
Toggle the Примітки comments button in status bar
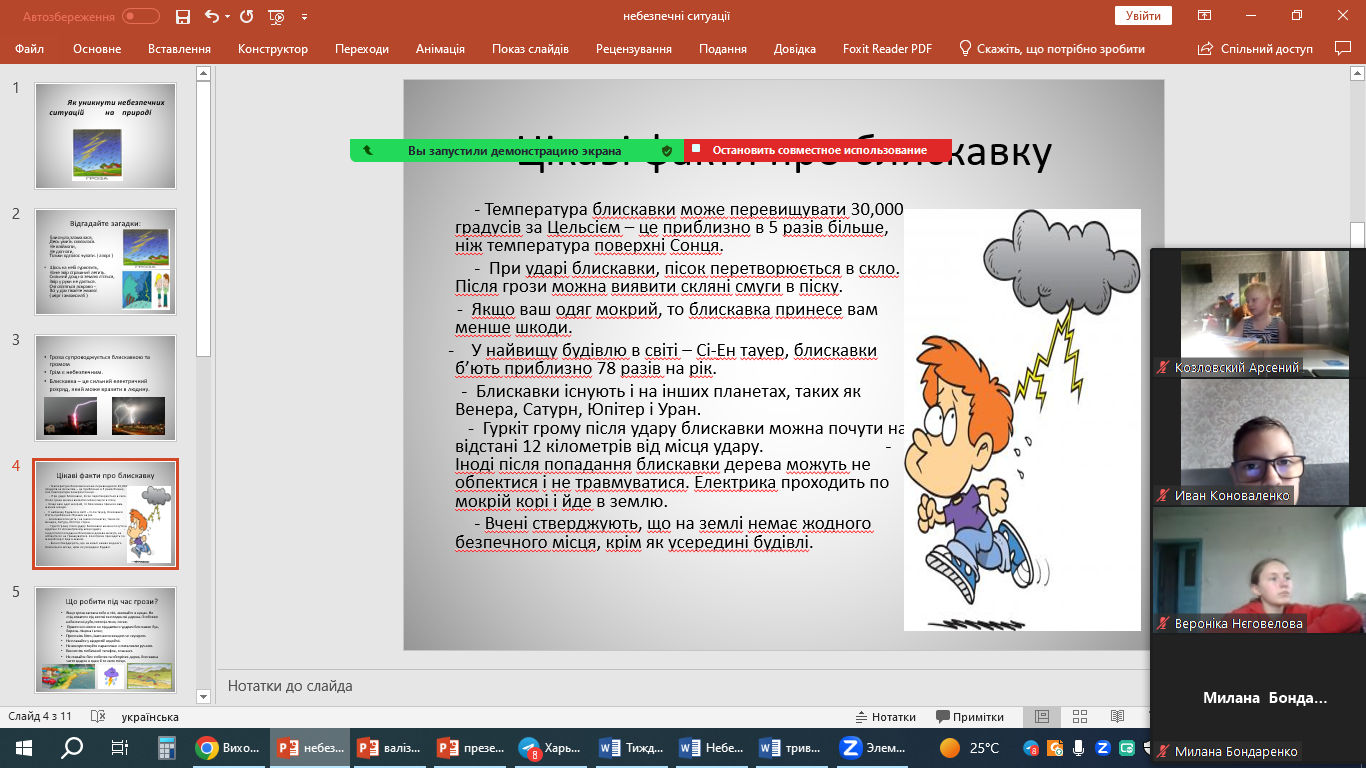970,717
